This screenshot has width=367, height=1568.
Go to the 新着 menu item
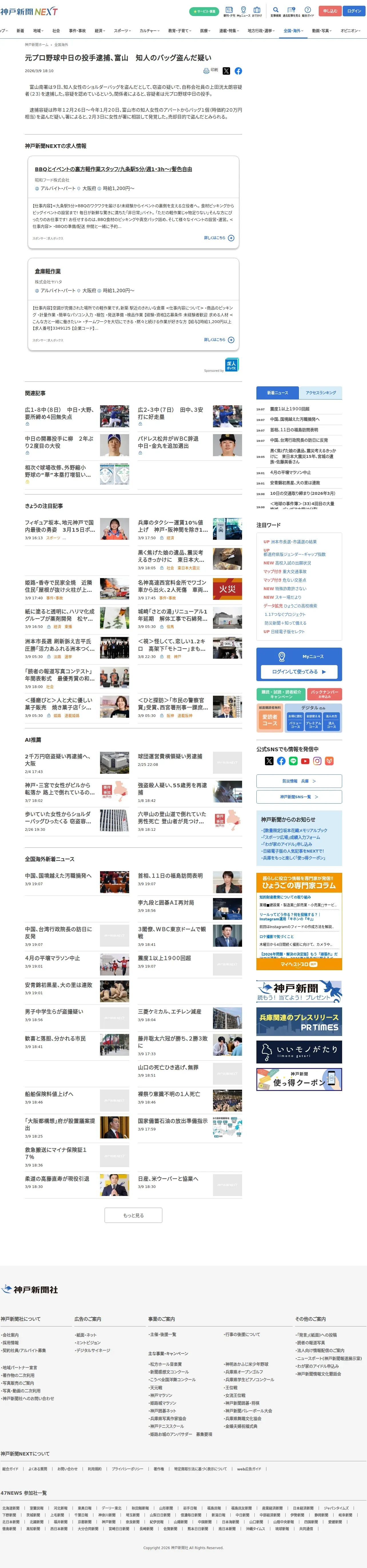point(20,30)
